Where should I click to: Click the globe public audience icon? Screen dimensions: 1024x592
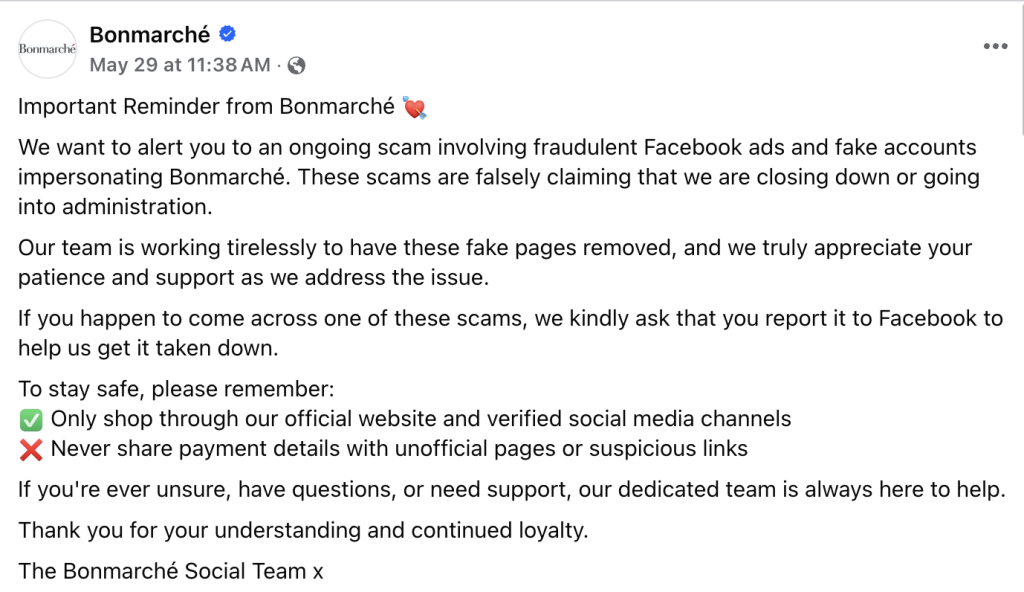[x=296, y=65]
